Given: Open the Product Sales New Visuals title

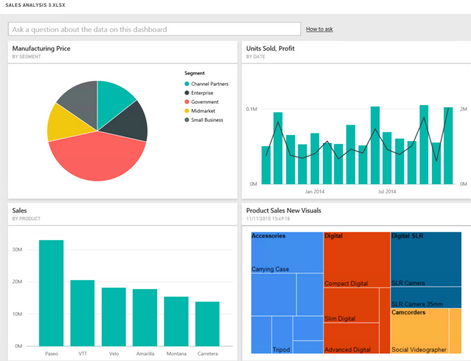Looking at the screenshot, I should 284,211.
